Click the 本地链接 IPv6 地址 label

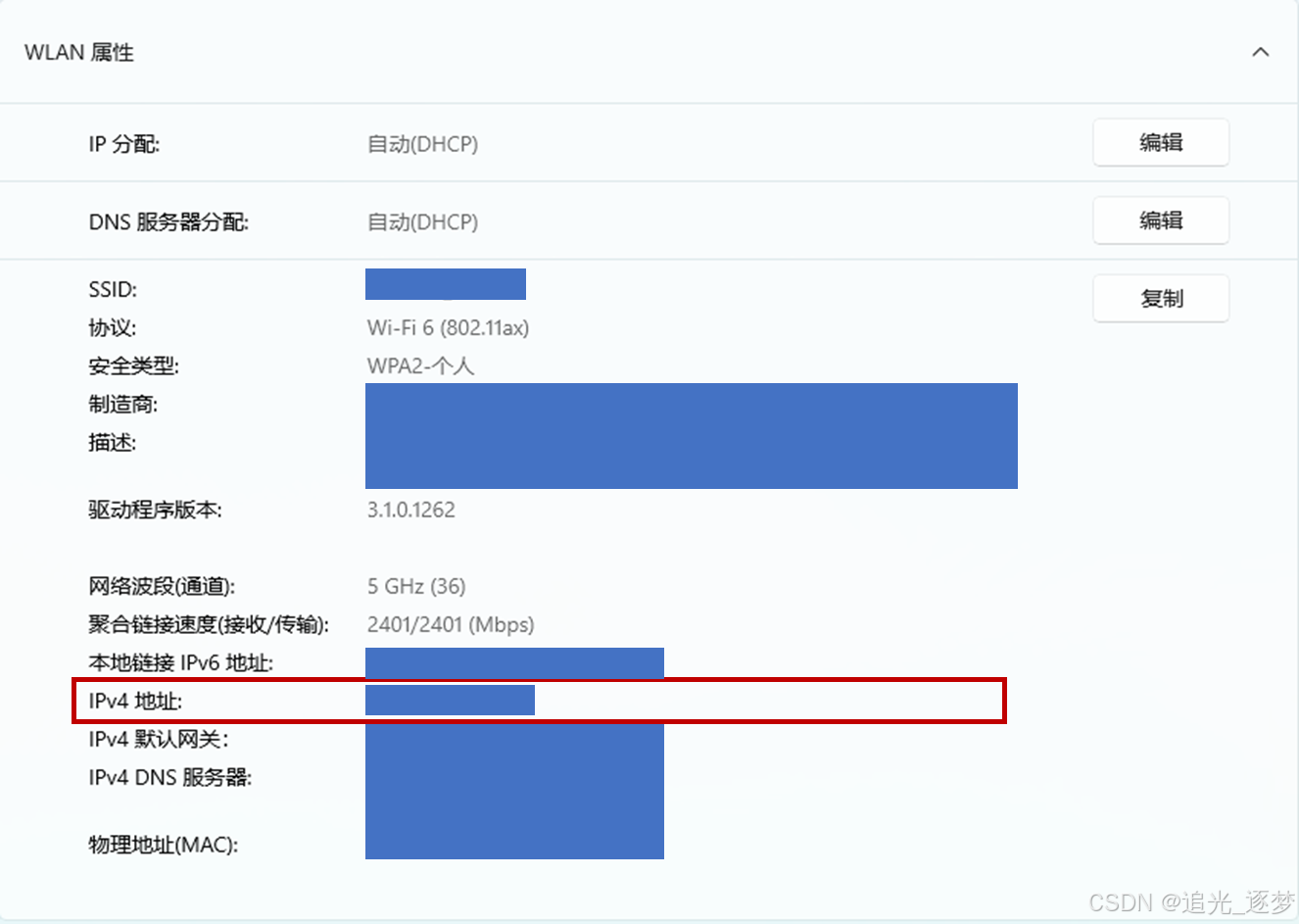pyautogui.click(x=181, y=663)
